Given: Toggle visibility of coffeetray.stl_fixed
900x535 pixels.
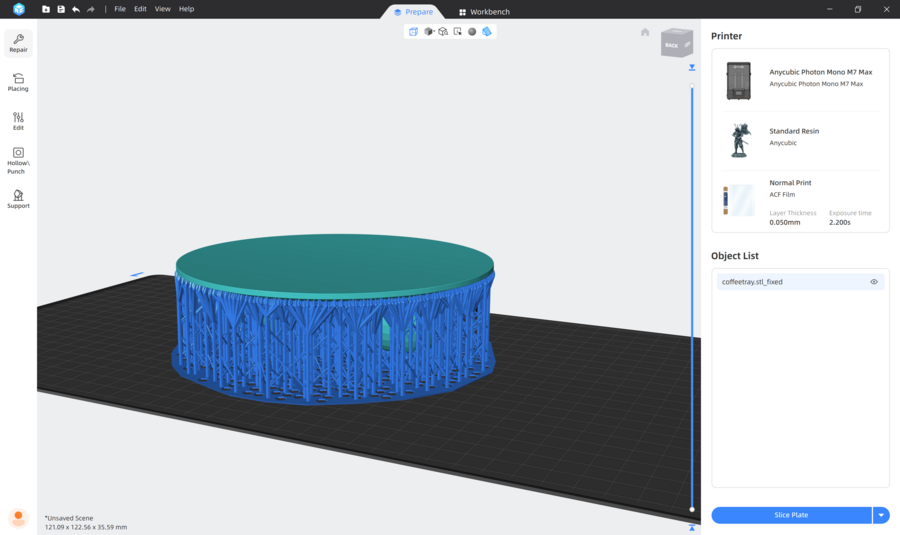Looking at the screenshot, I should pyautogui.click(x=874, y=282).
